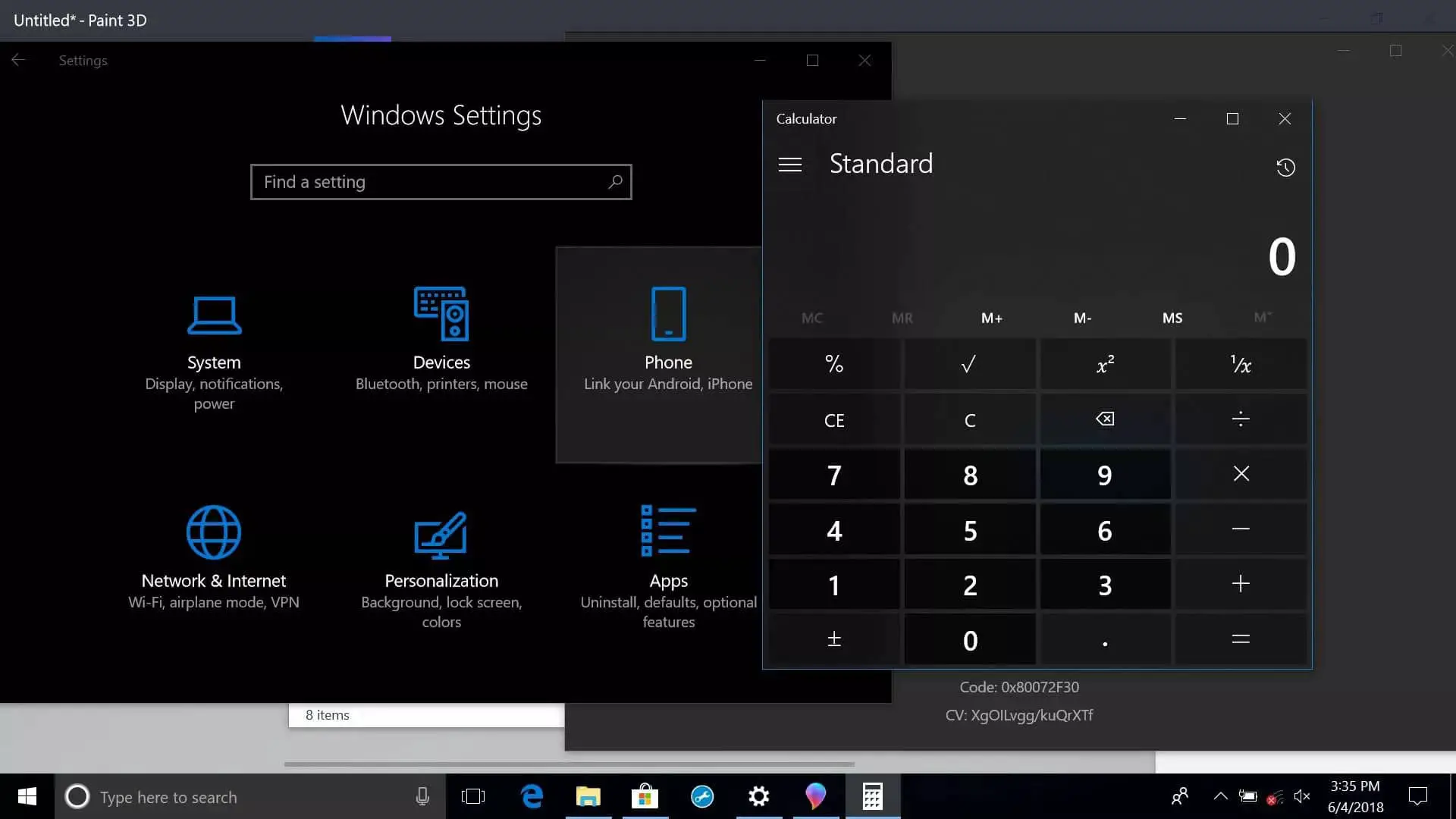
Task: Open Task View from taskbar
Action: coord(472,796)
